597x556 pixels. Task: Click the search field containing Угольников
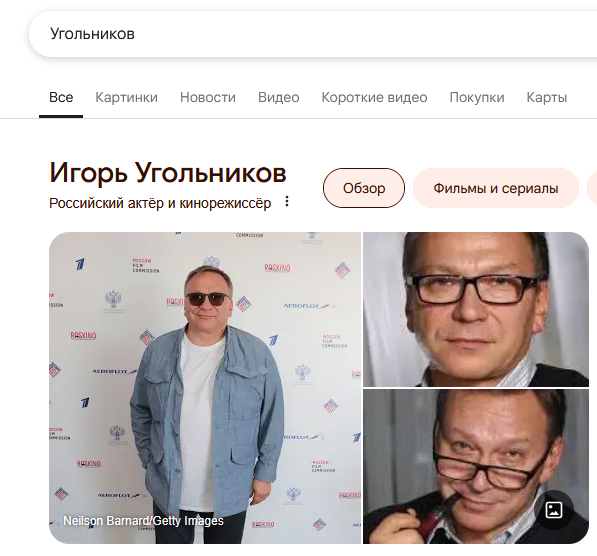click(x=313, y=34)
